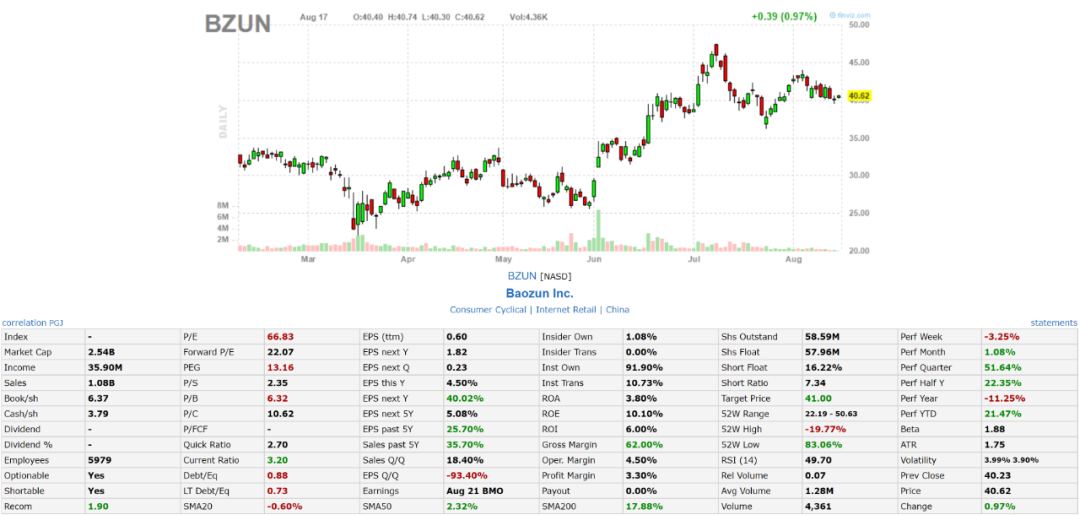Click the finviz.com watermark link on chart
Viewport: 1080px width, 515px height.
coord(851,14)
